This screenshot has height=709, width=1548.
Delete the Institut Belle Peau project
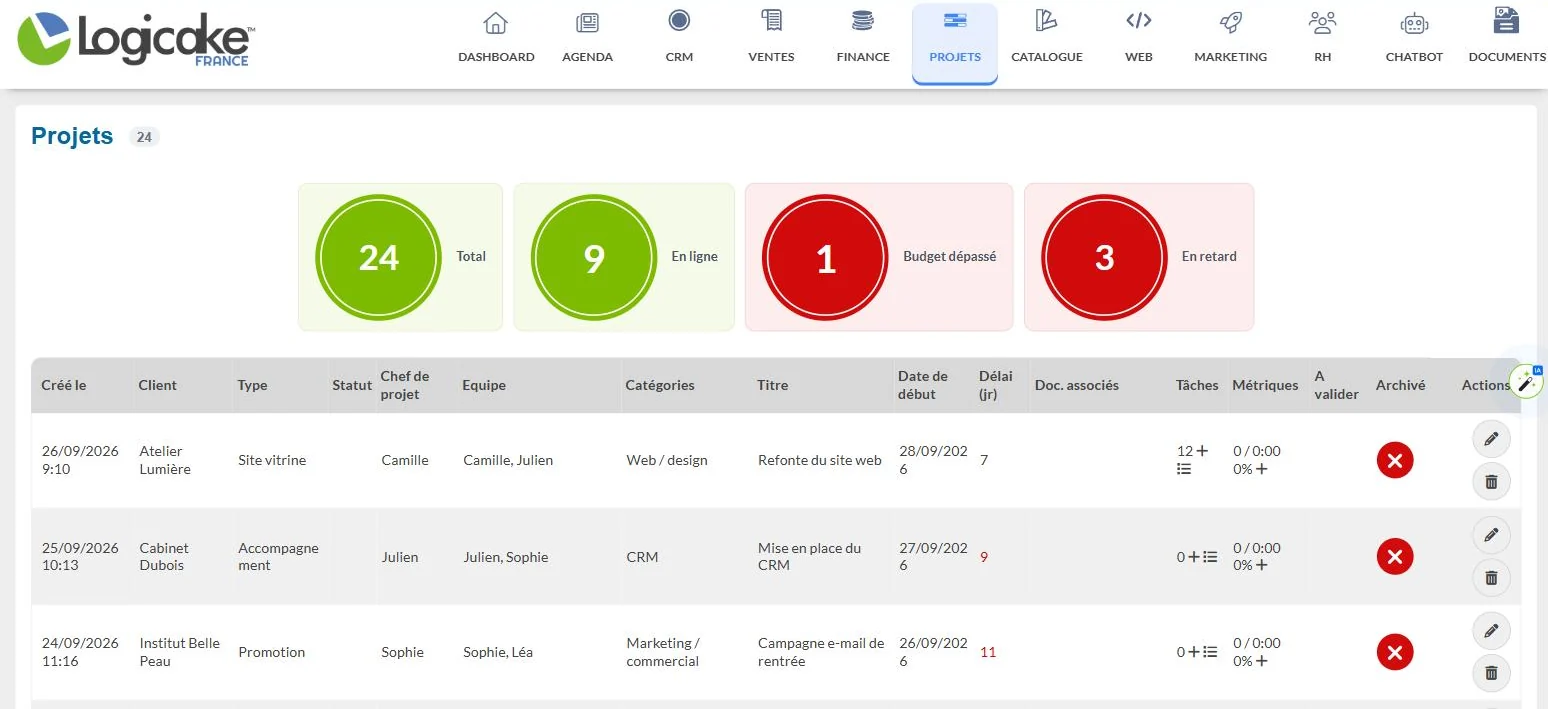click(x=1491, y=674)
